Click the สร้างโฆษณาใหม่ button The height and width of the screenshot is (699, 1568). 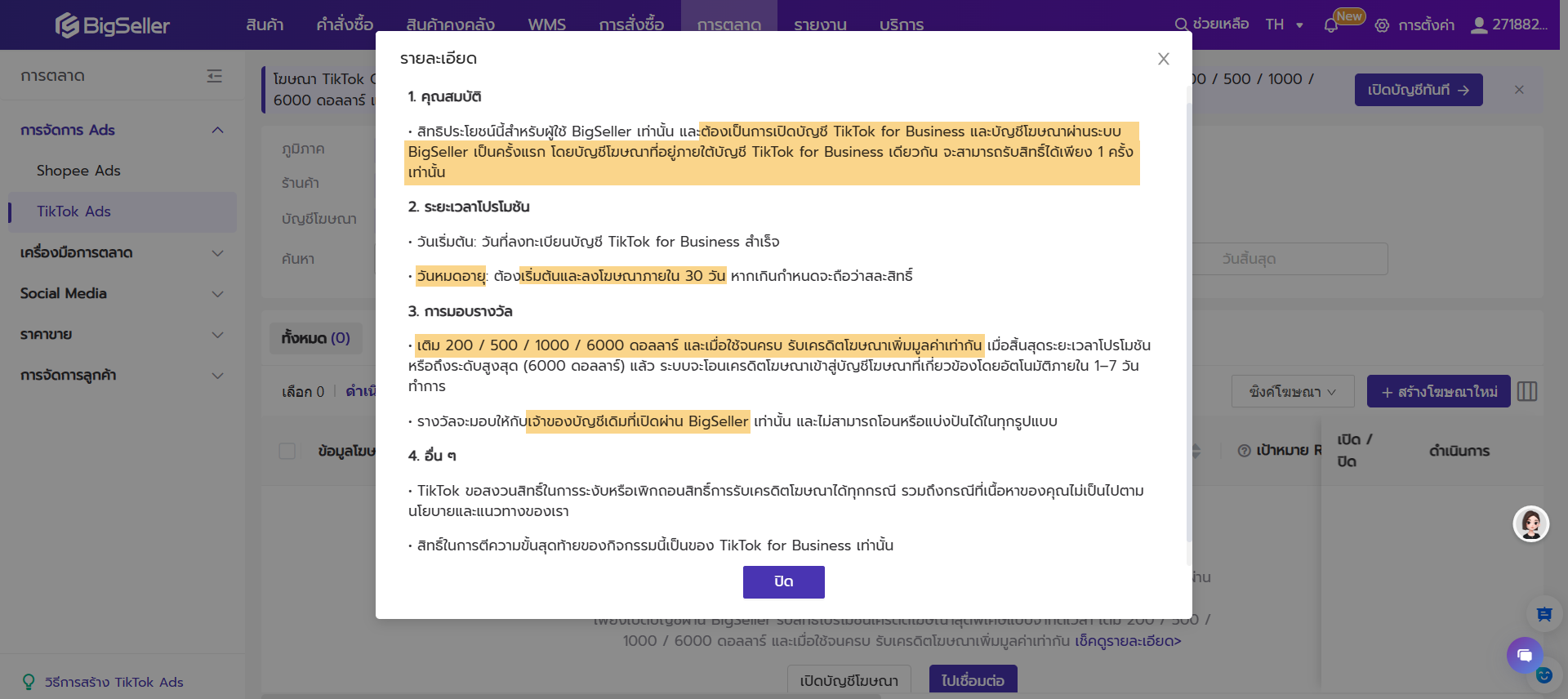point(1438,392)
